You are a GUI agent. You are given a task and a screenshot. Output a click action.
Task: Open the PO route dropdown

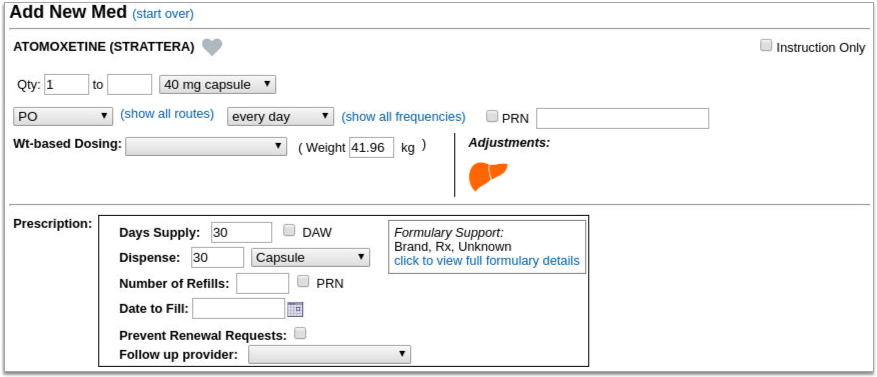coord(63,116)
